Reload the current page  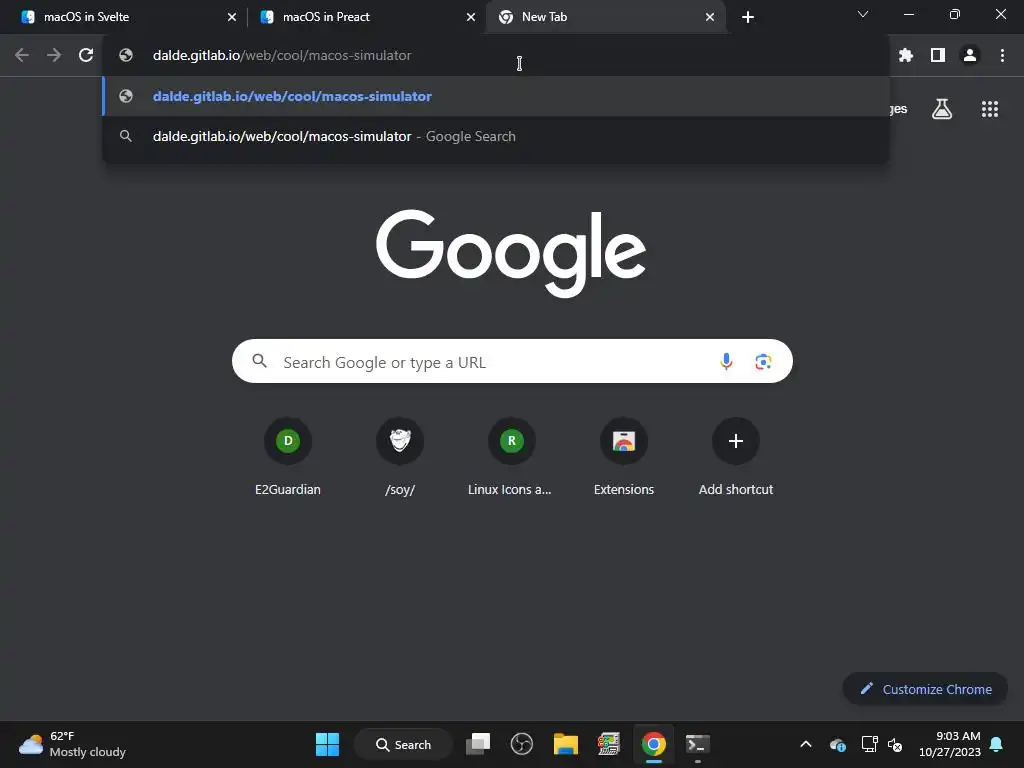click(86, 56)
